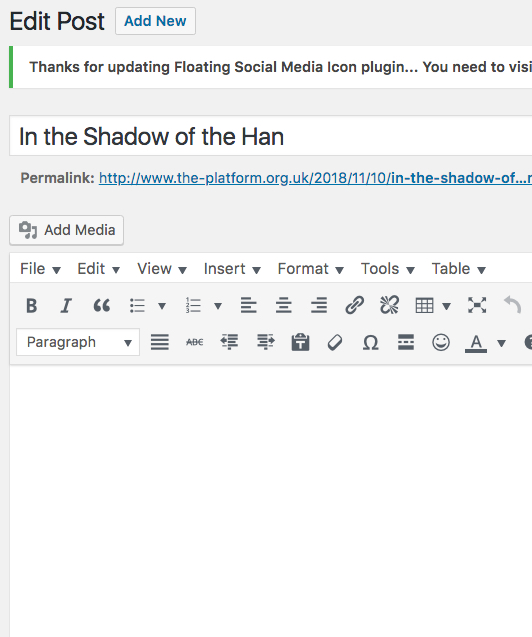Click inside the editor content area
This screenshot has width=532, height=637.
tap(271, 500)
